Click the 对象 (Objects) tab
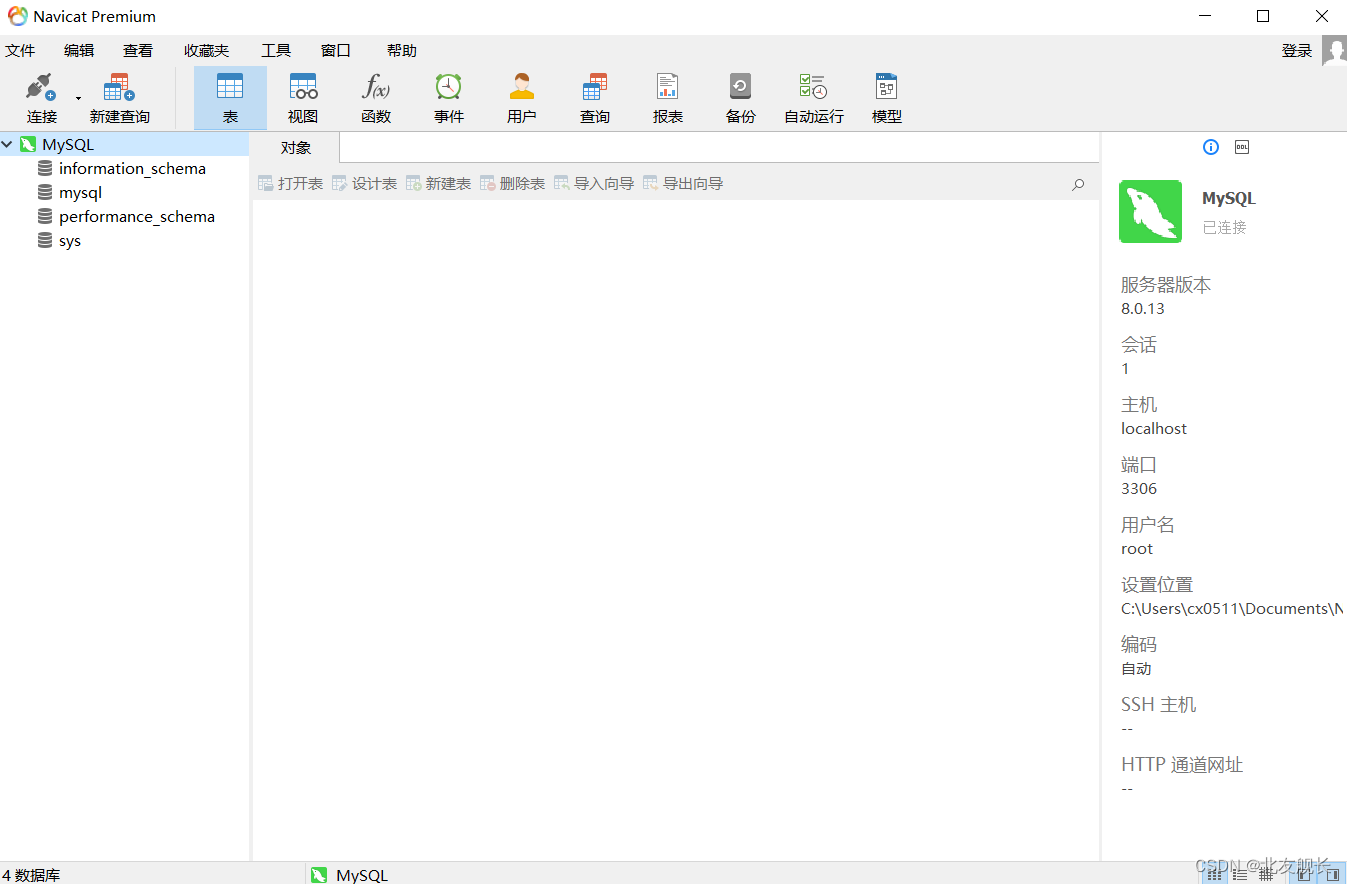Image resolution: width=1347 pixels, height=884 pixels. click(296, 148)
